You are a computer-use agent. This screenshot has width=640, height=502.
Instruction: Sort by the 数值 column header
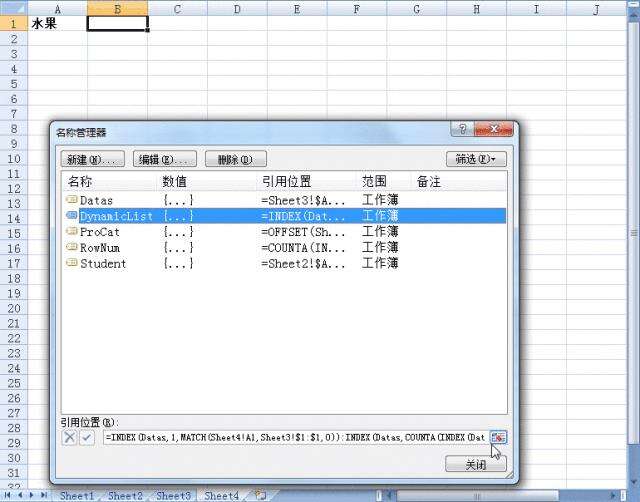pyautogui.click(x=207, y=181)
